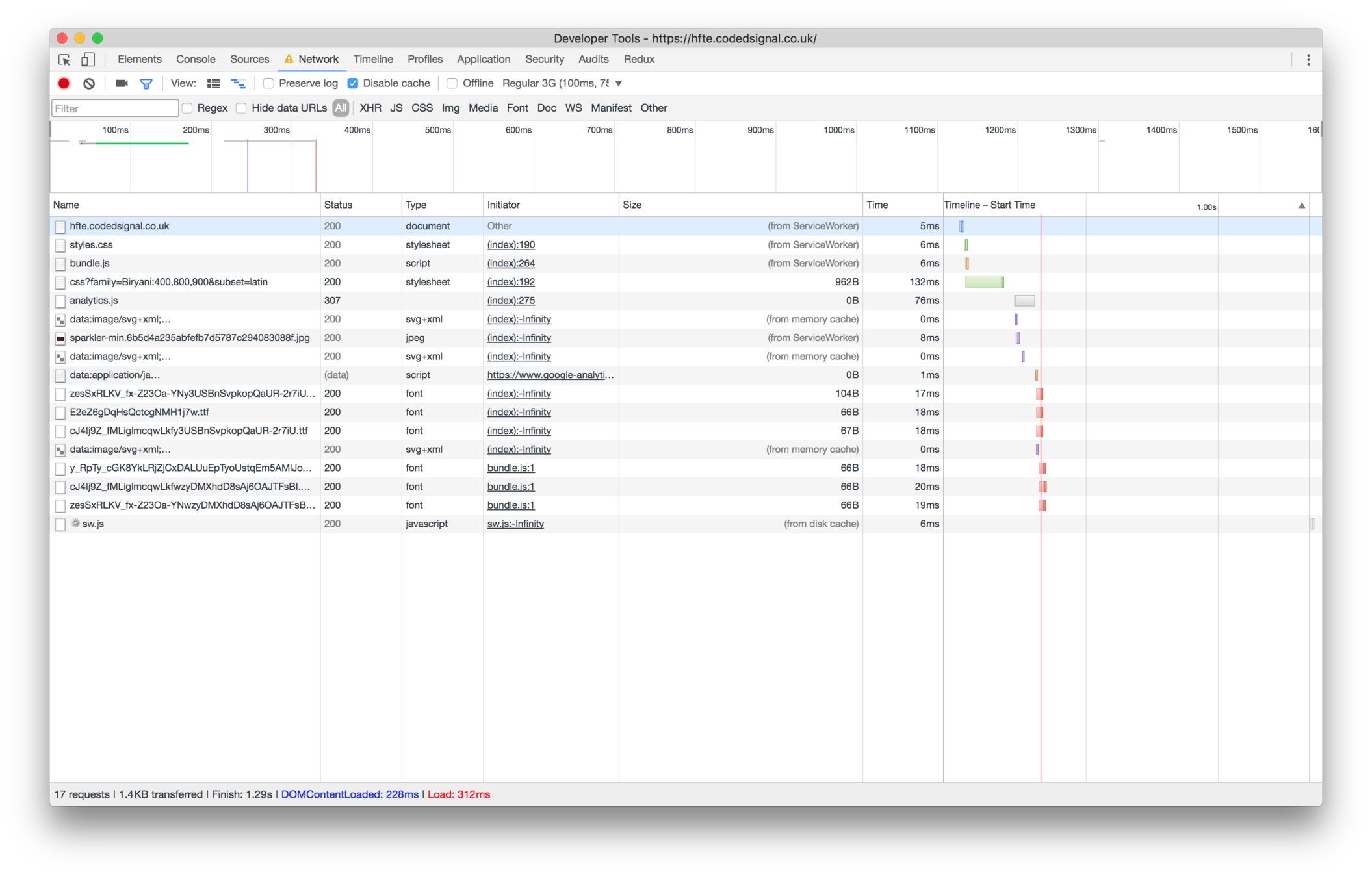
Task: Clear the network log with the clear icon
Action: [x=89, y=83]
